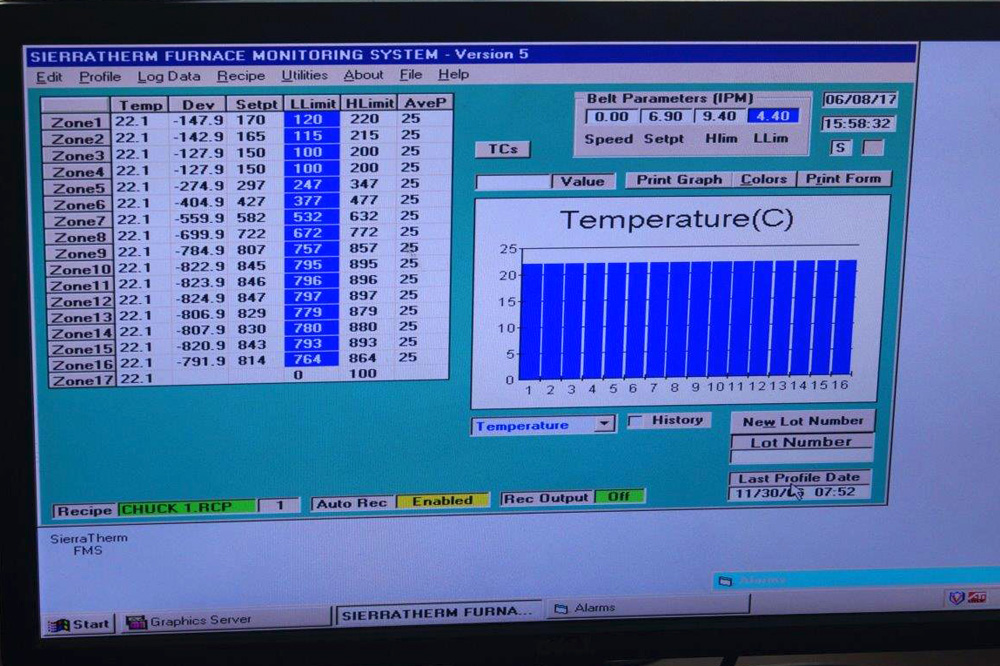Click the AveP column header
The height and width of the screenshot is (666, 1000).
coord(425,102)
